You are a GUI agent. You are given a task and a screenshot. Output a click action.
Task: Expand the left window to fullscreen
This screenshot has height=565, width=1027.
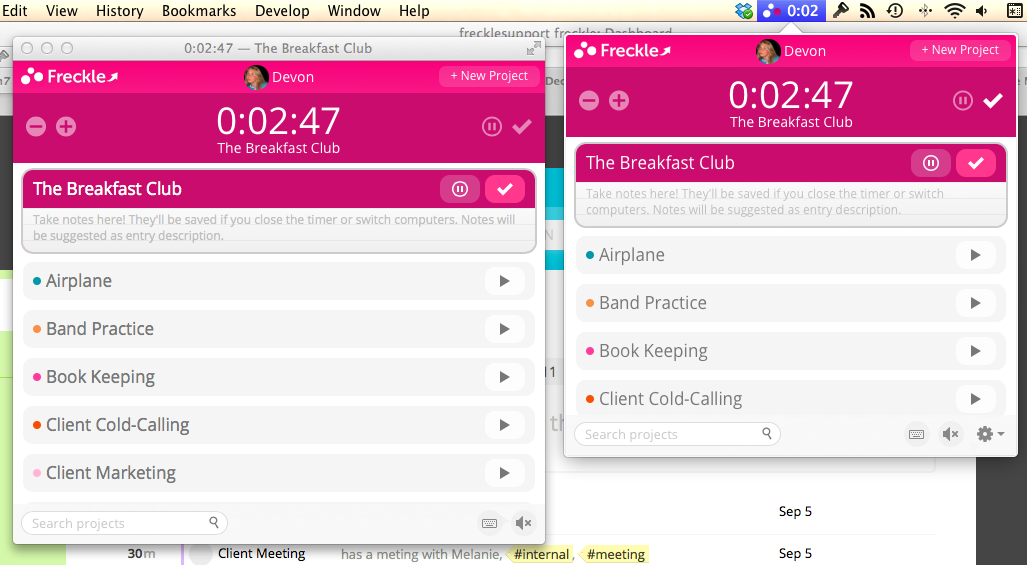point(533,48)
